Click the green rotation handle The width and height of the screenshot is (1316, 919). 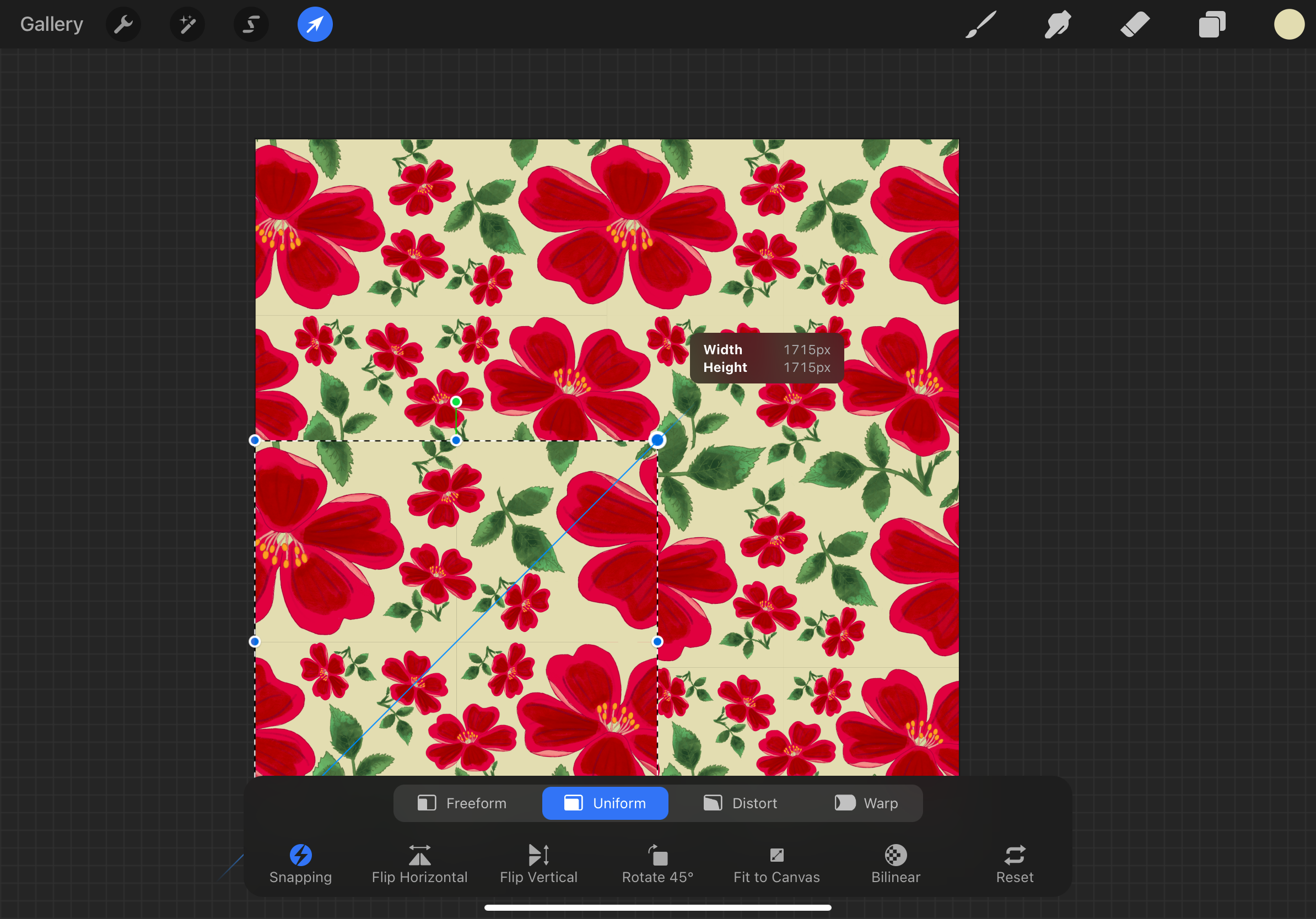click(x=456, y=402)
